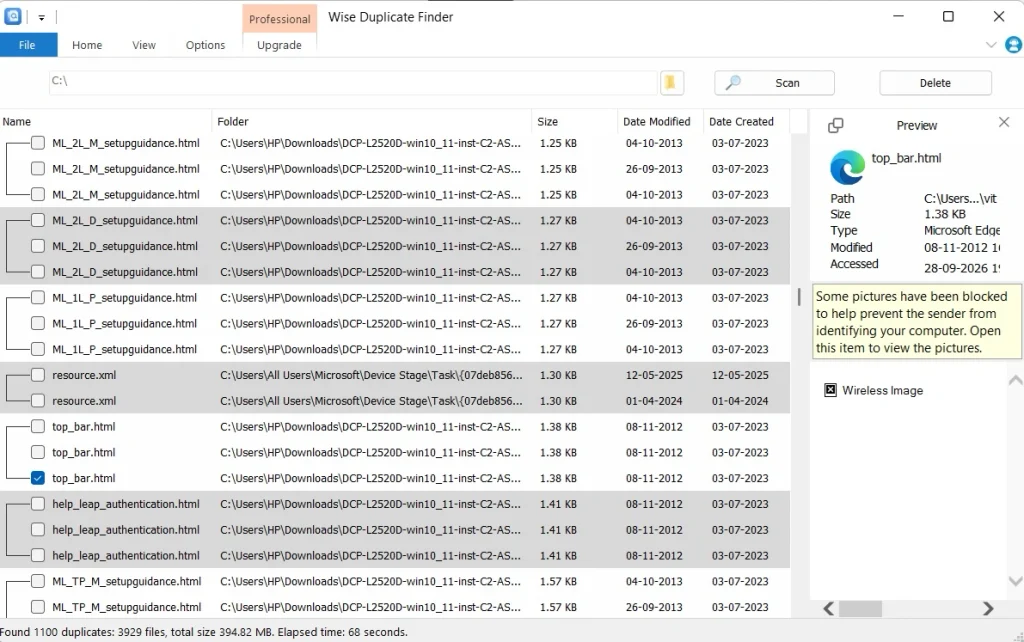Check resource.xml dated 12-05-2025
The image size is (1024, 642).
38,375
